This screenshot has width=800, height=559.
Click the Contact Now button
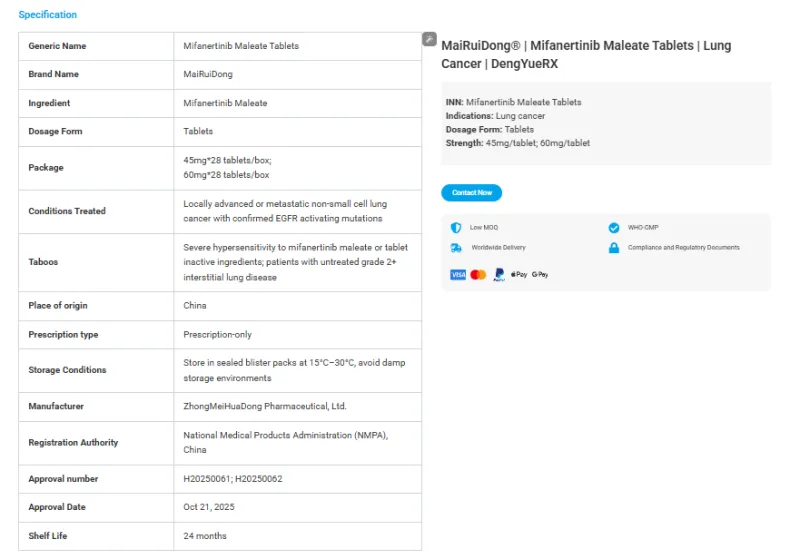(x=471, y=193)
